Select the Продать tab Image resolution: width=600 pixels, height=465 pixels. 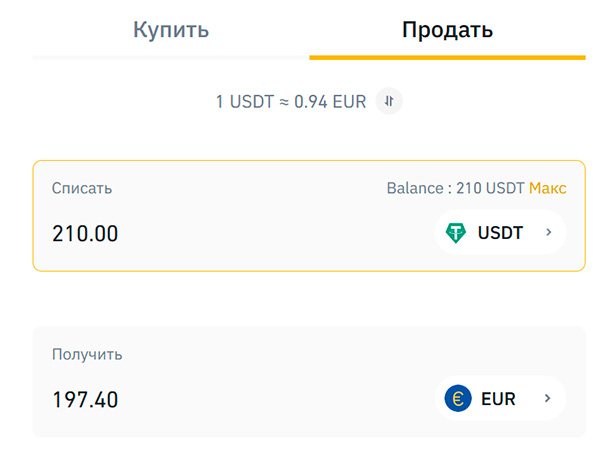tap(447, 29)
